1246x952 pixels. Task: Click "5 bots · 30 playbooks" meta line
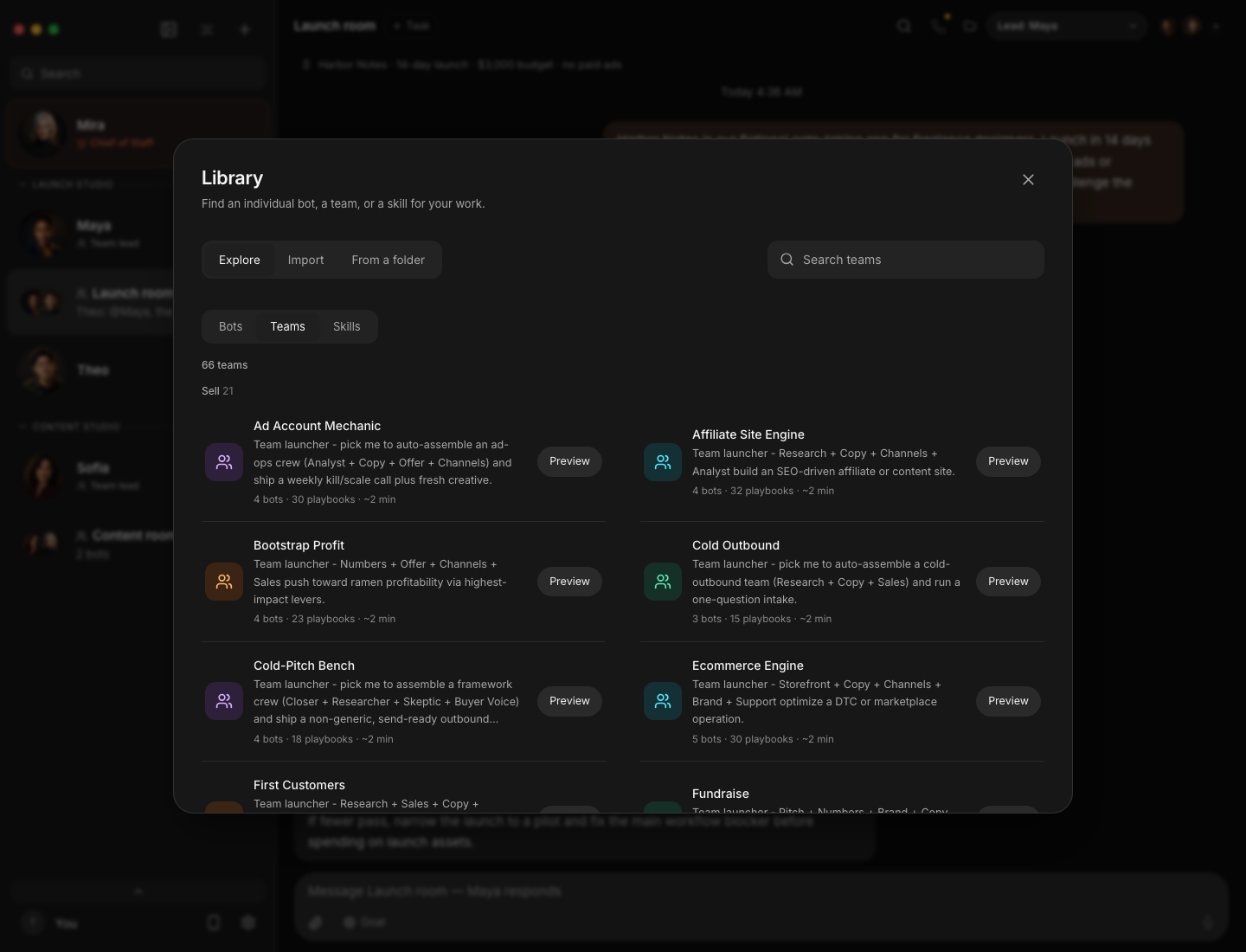[x=763, y=739]
